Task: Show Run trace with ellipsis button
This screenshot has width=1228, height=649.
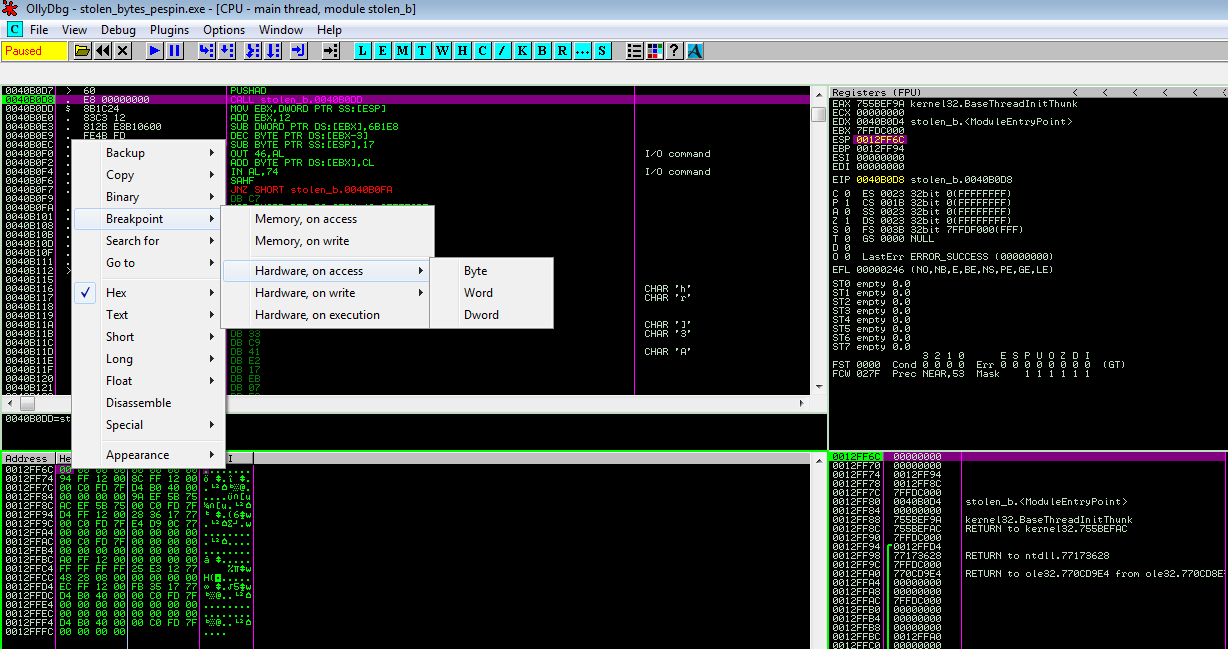Action: pos(581,50)
